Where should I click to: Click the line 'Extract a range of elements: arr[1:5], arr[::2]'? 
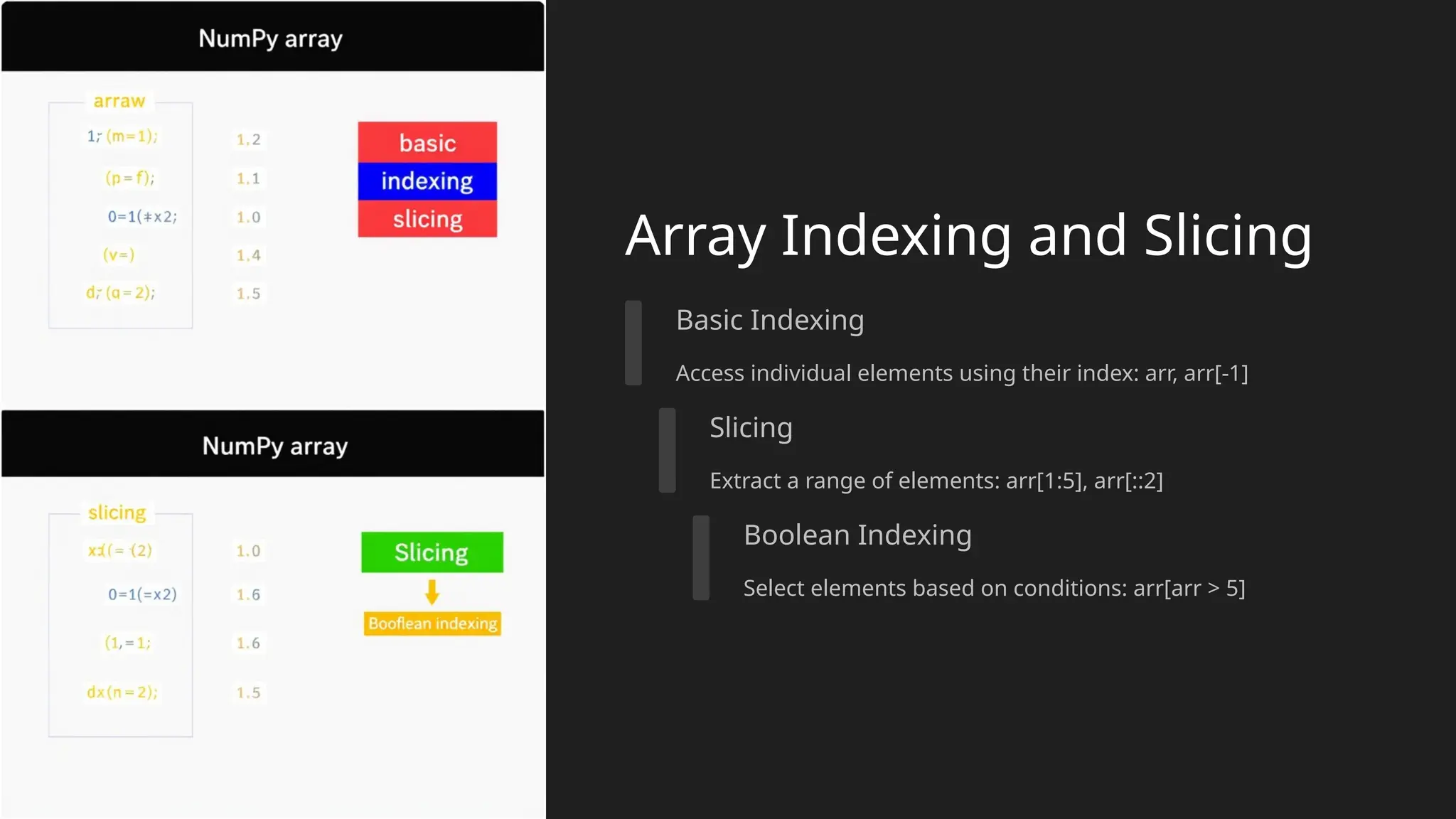(x=936, y=481)
